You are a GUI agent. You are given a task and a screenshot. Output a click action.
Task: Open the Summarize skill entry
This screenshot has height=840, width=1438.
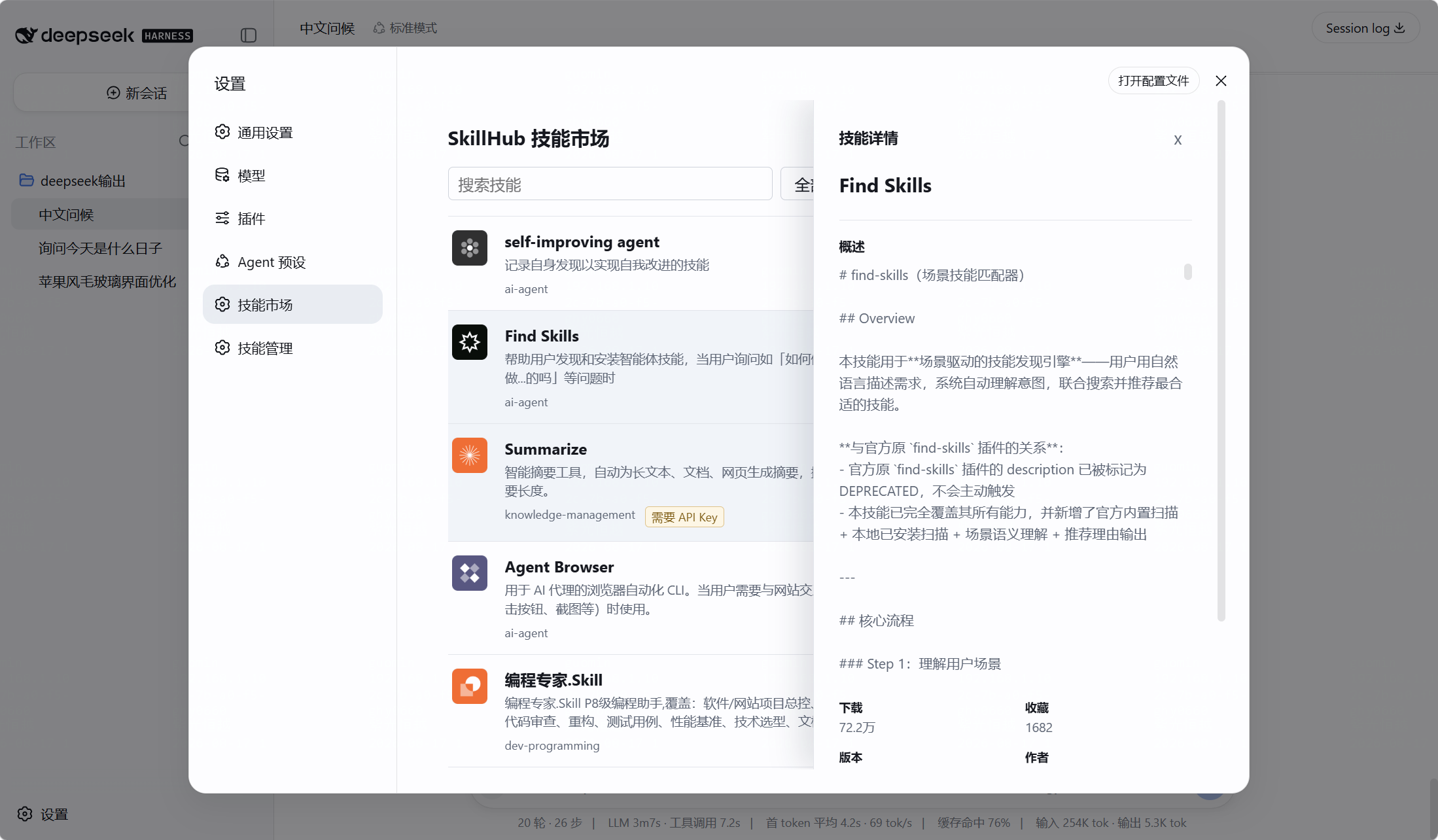[x=631, y=483]
